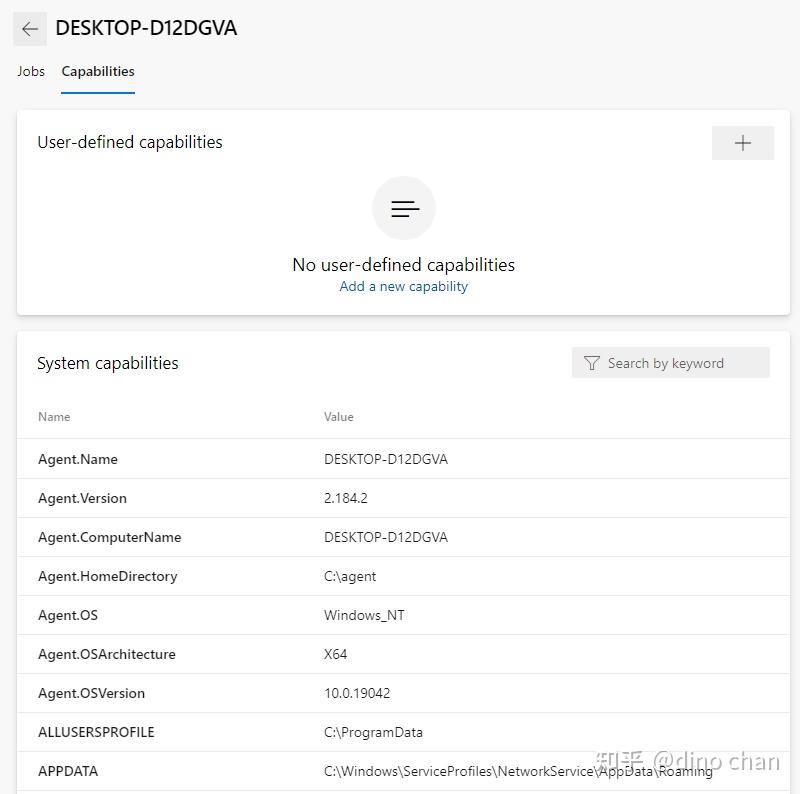
Task: Click the Agent.OS capability entry
Action: point(68,615)
